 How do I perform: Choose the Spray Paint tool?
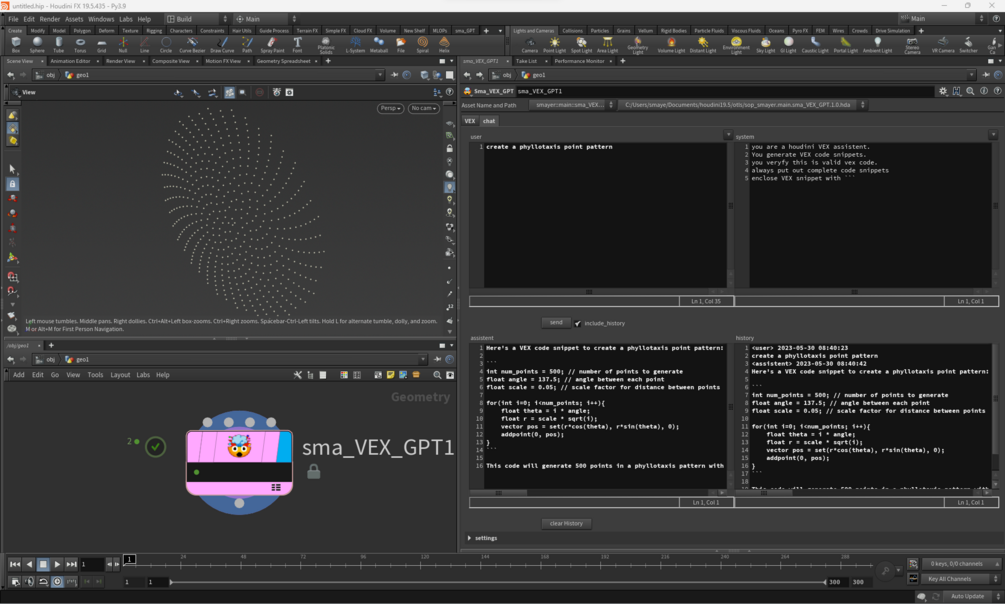[x=272, y=44]
